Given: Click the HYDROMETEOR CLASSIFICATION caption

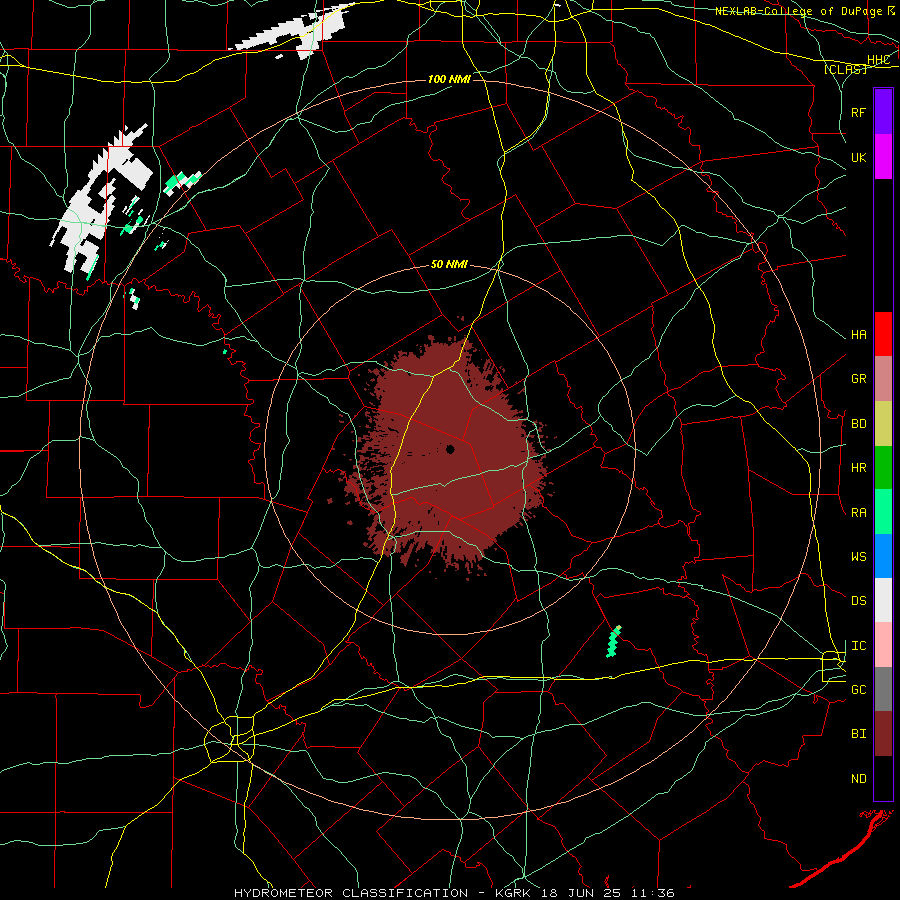Looking at the screenshot, I should pyautogui.click(x=351, y=893).
